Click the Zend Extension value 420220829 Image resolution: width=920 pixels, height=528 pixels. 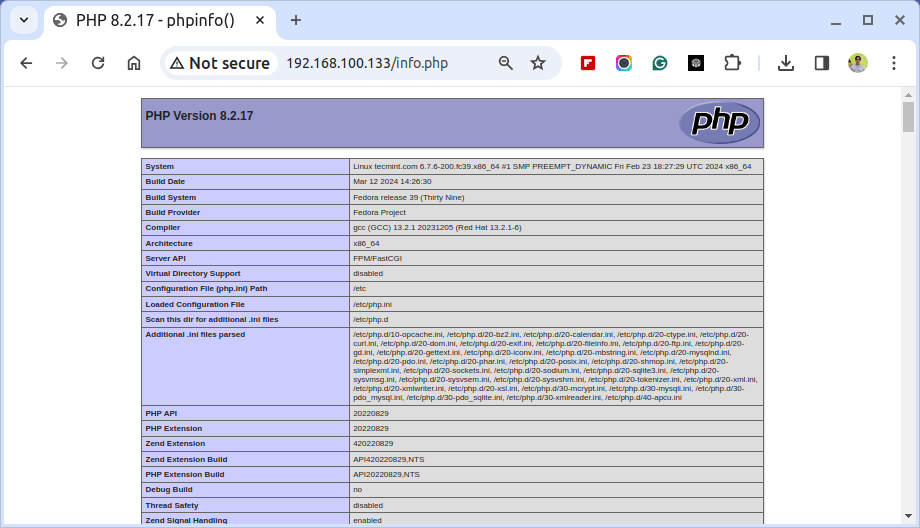(373, 444)
